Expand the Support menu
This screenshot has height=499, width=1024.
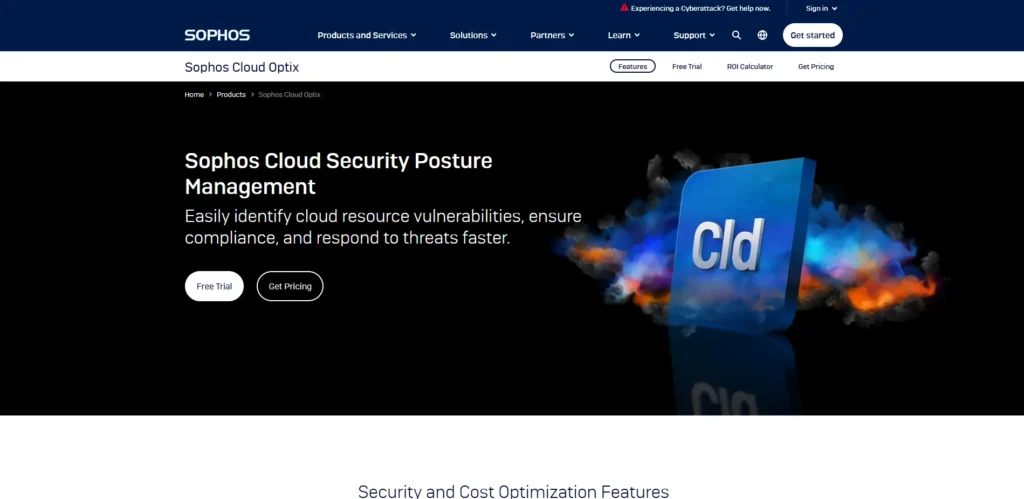click(694, 35)
